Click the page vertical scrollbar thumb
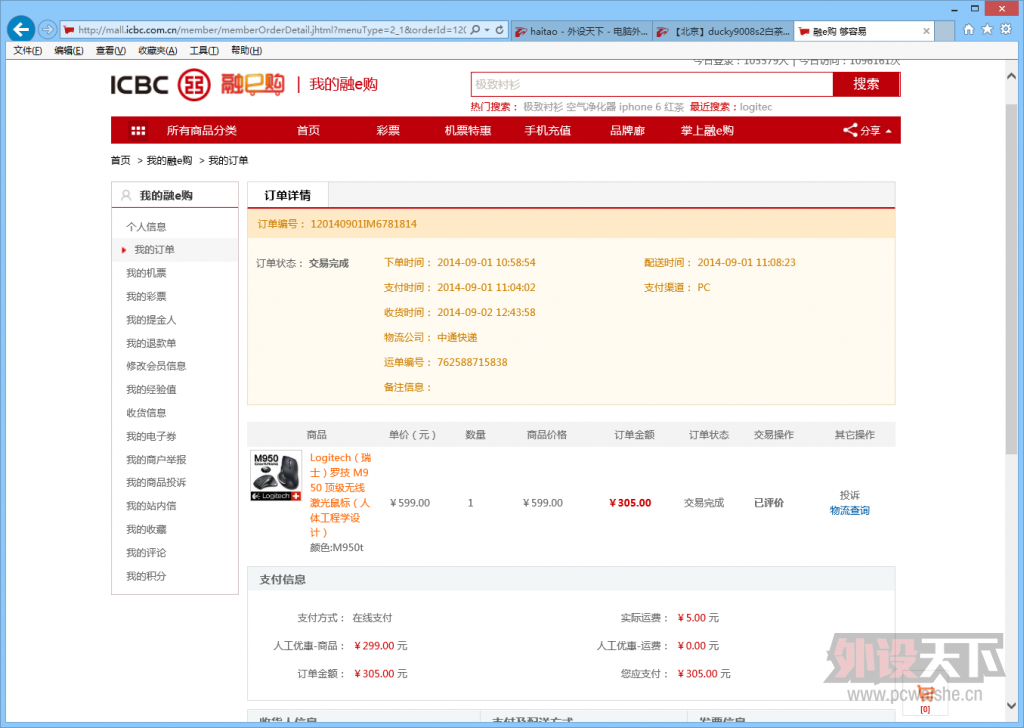 pos(1011,279)
